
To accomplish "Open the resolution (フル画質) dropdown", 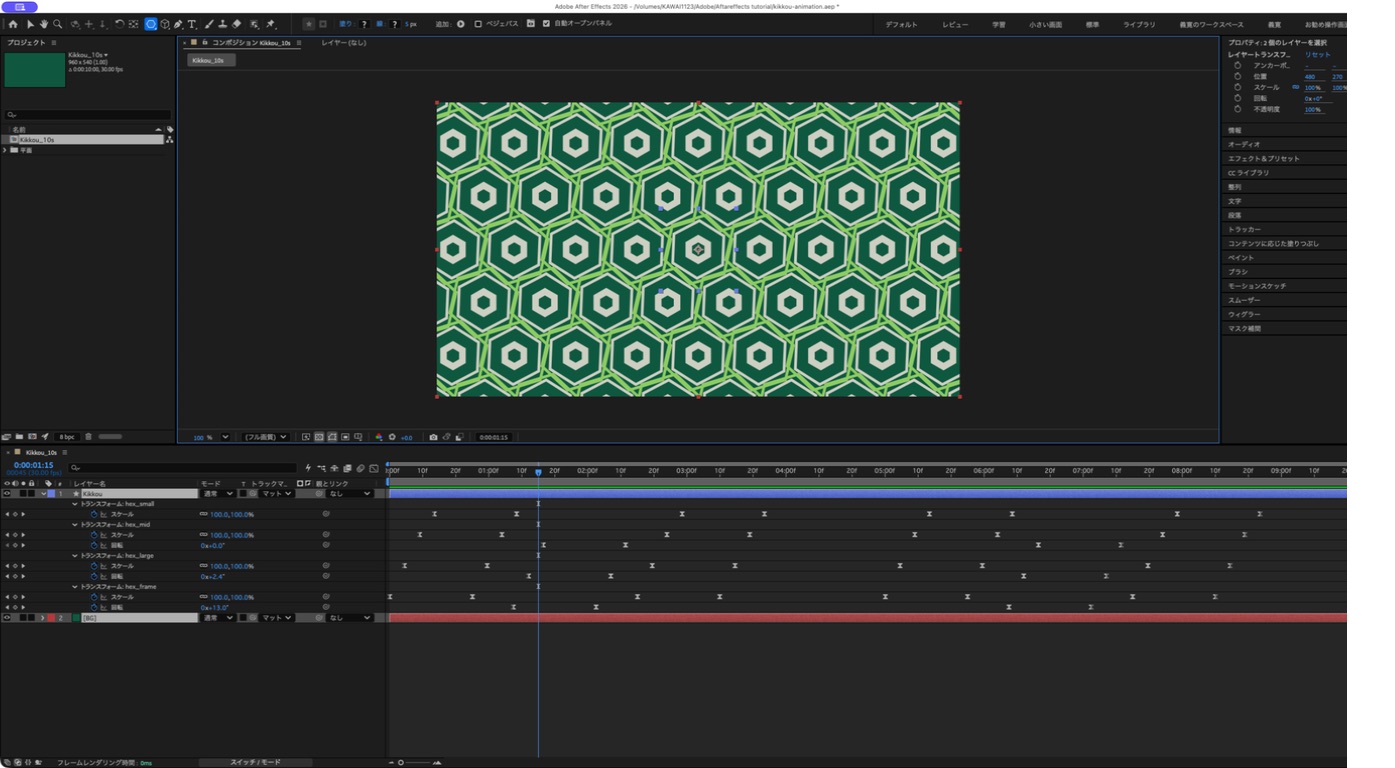I will [266, 437].
